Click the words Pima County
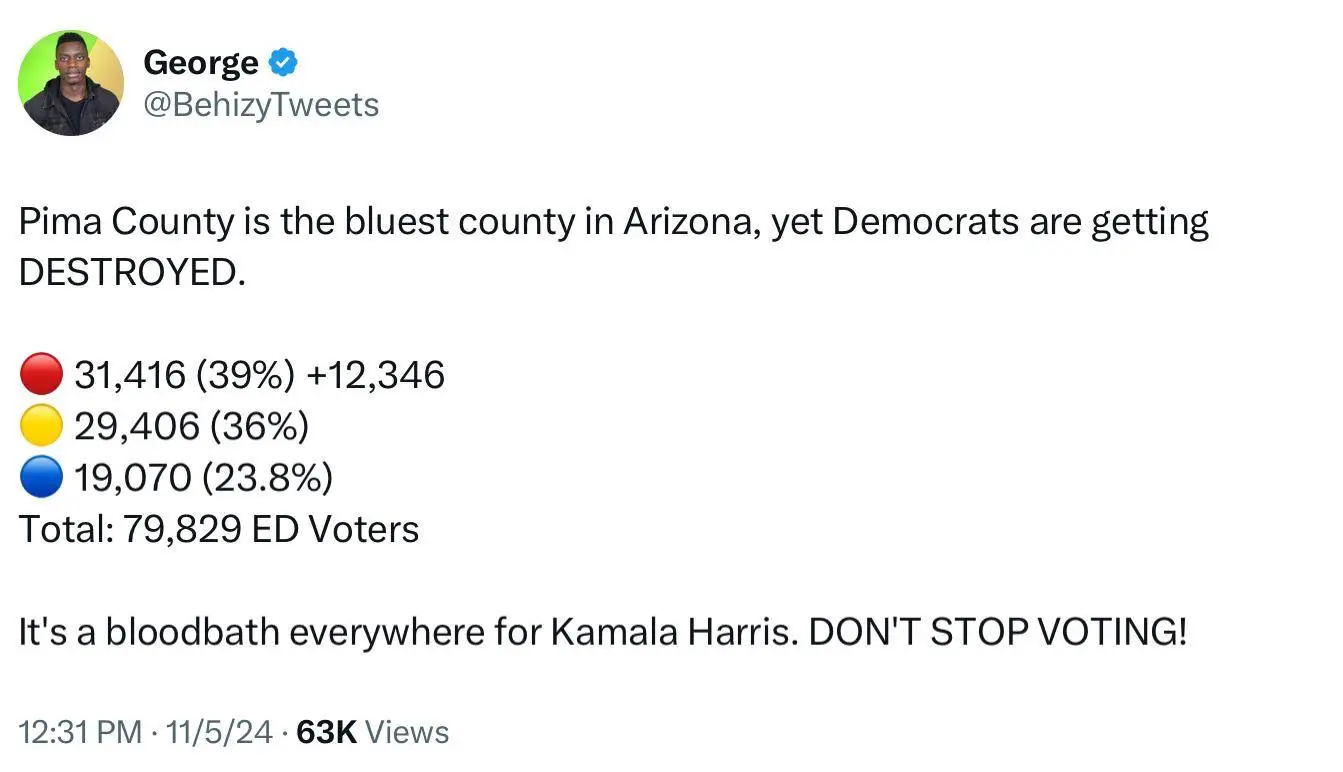Image resolution: width=1343 pixels, height=772 pixels. coord(125,221)
